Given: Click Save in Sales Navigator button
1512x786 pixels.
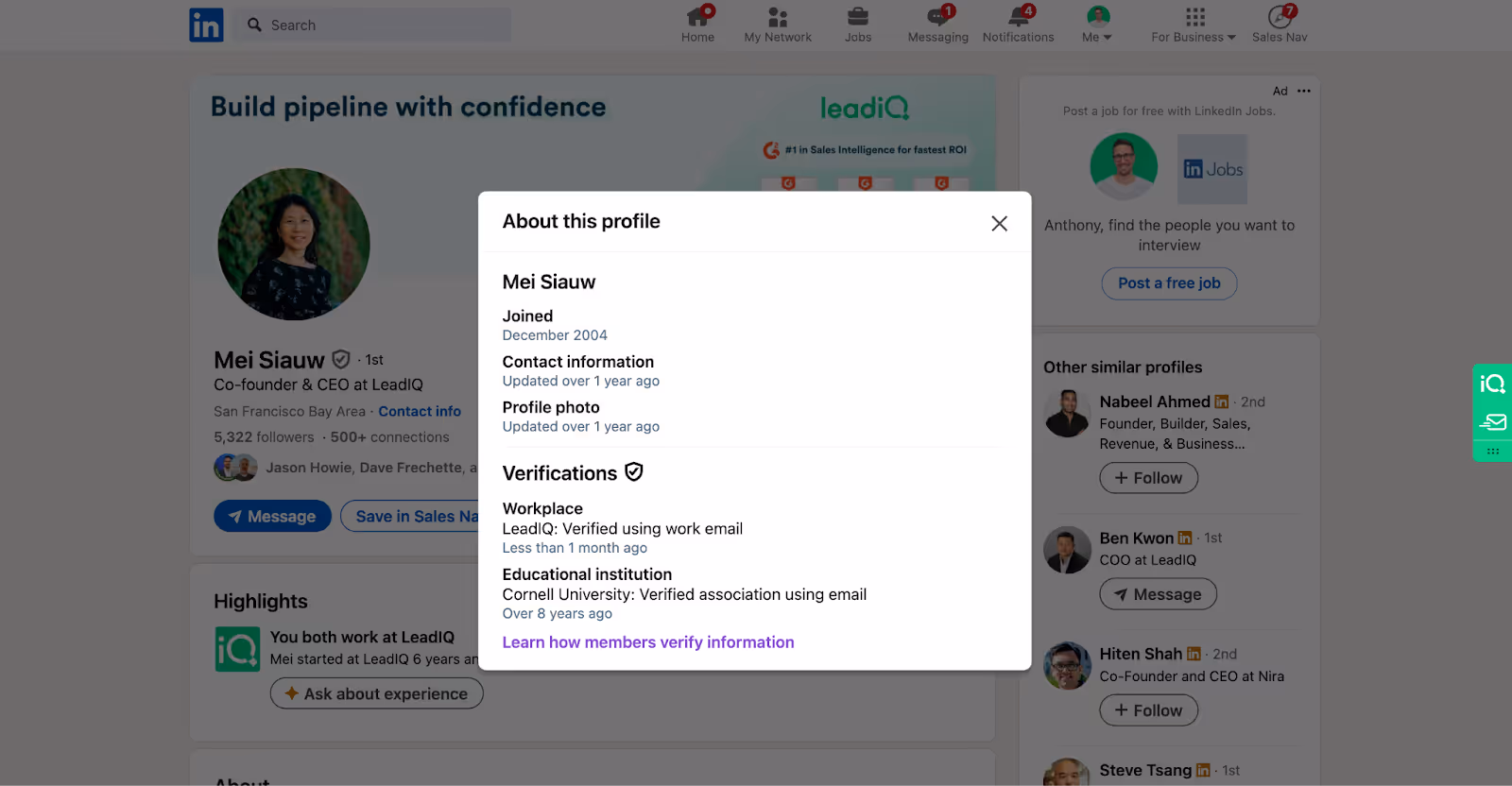Looking at the screenshot, I should tap(410, 516).
